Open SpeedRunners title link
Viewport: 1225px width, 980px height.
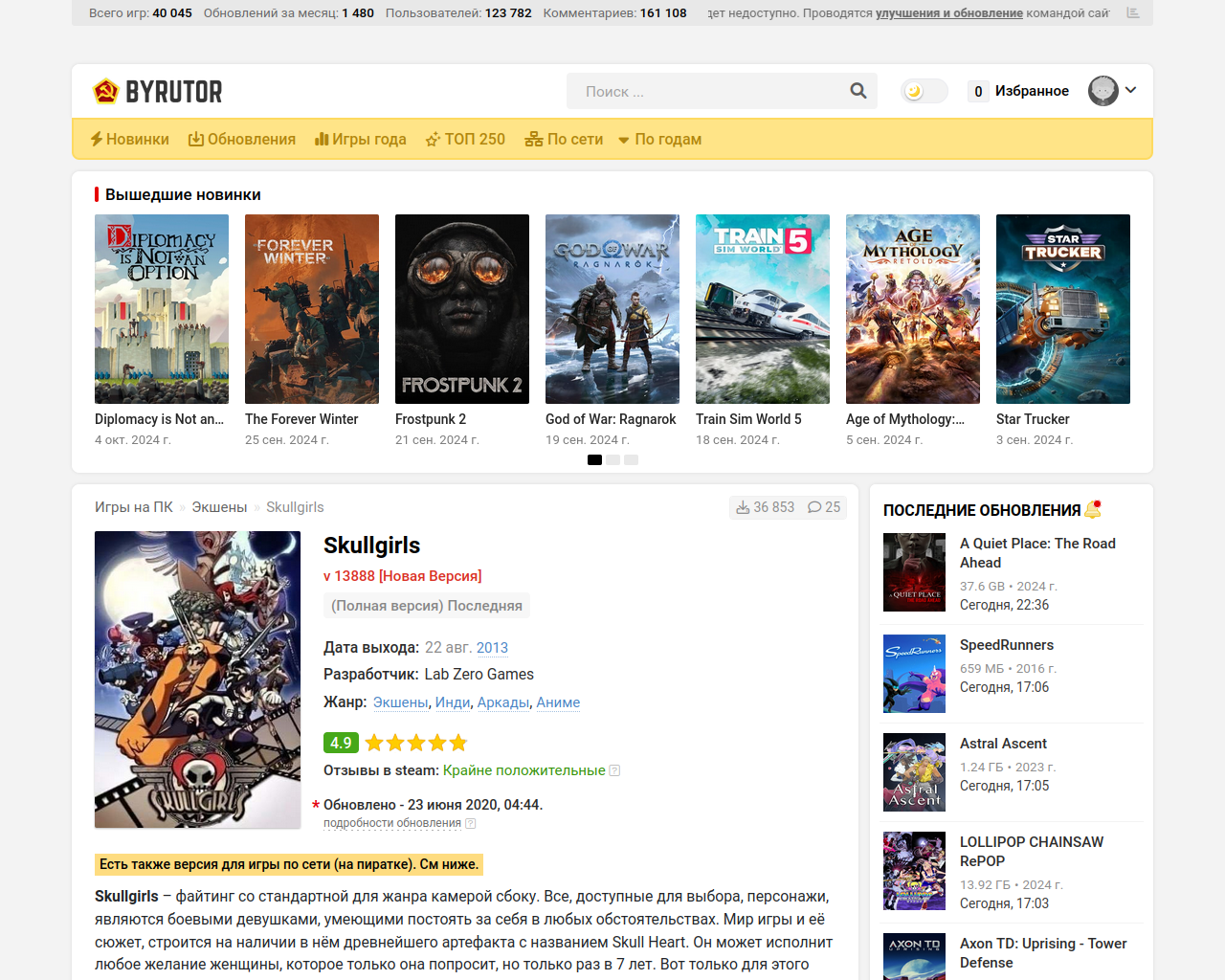click(1007, 645)
